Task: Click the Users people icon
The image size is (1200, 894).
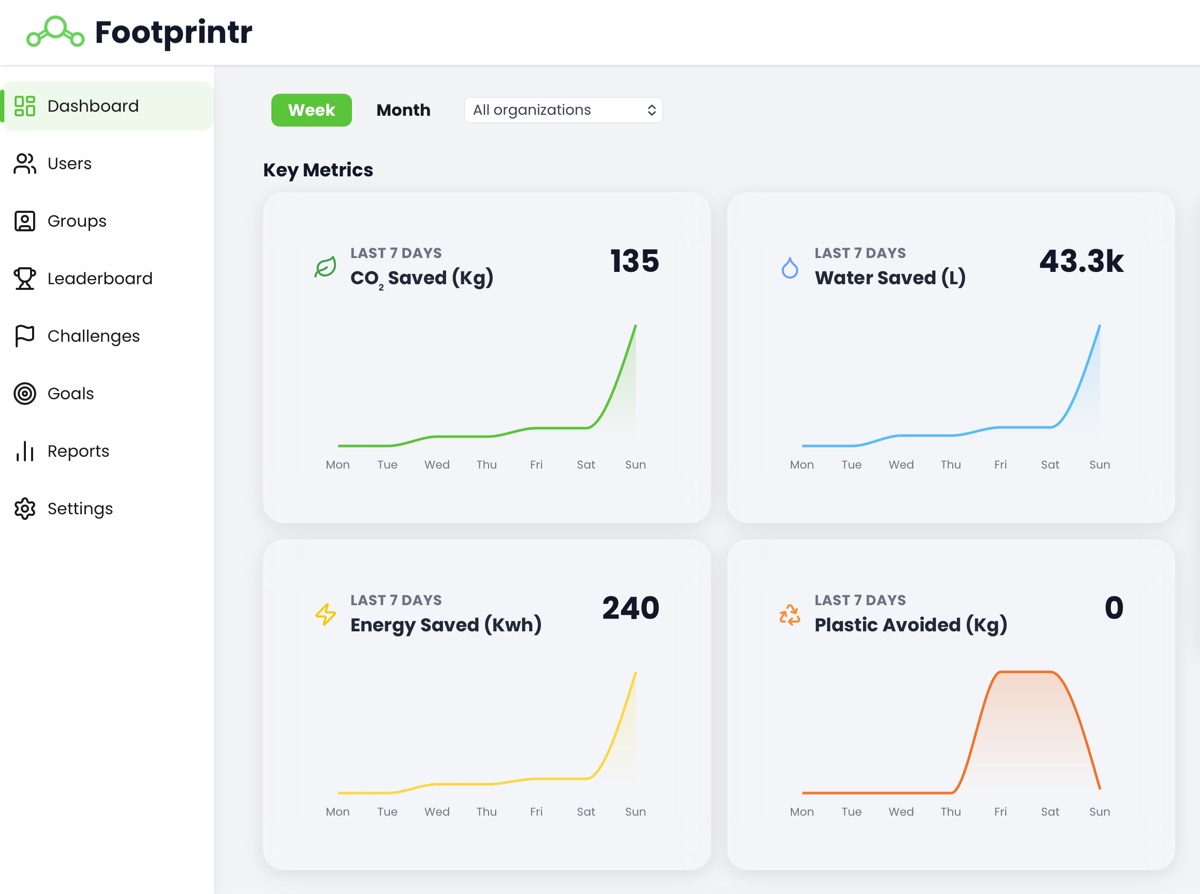Action: coord(25,163)
